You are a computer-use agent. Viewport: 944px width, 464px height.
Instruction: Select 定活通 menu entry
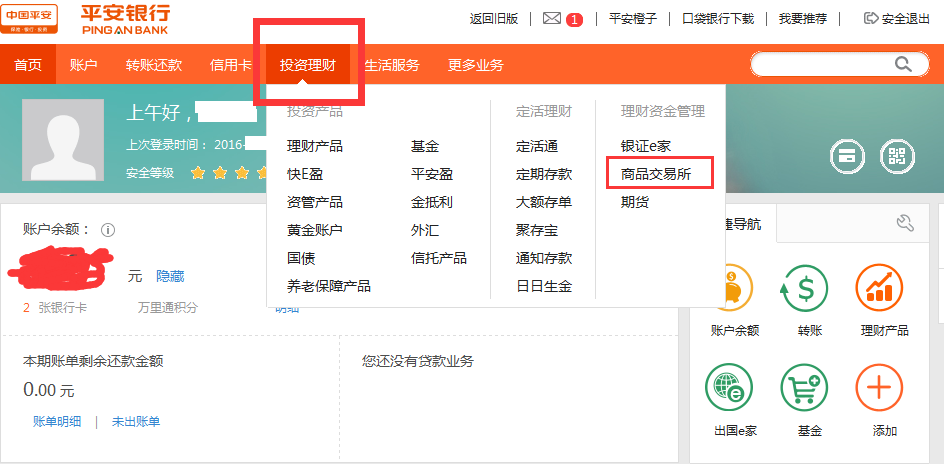[537, 146]
